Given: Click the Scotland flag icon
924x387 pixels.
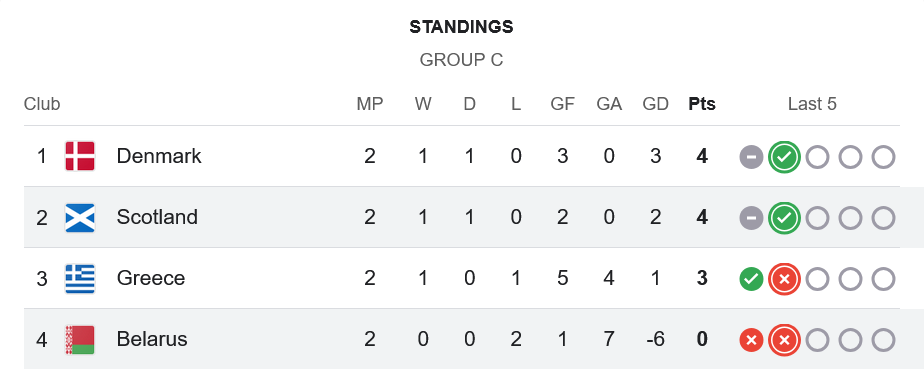Looking at the screenshot, I should pos(80,218).
